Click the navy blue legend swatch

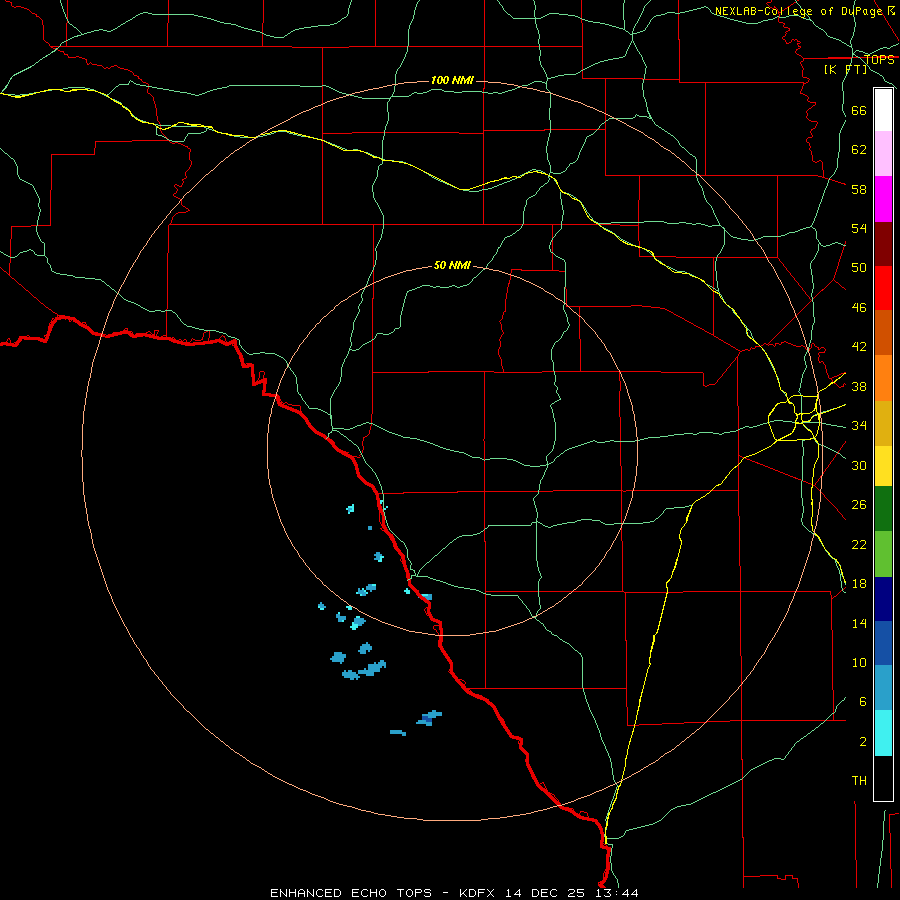click(x=883, y=599)
